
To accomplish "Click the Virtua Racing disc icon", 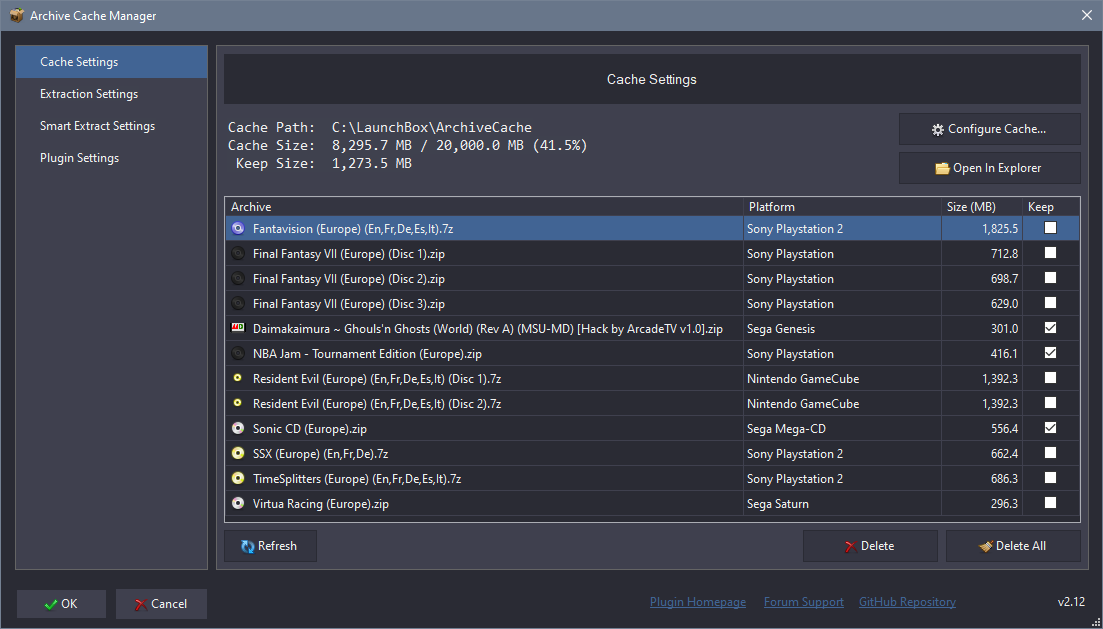I will [x=238, y=504].
